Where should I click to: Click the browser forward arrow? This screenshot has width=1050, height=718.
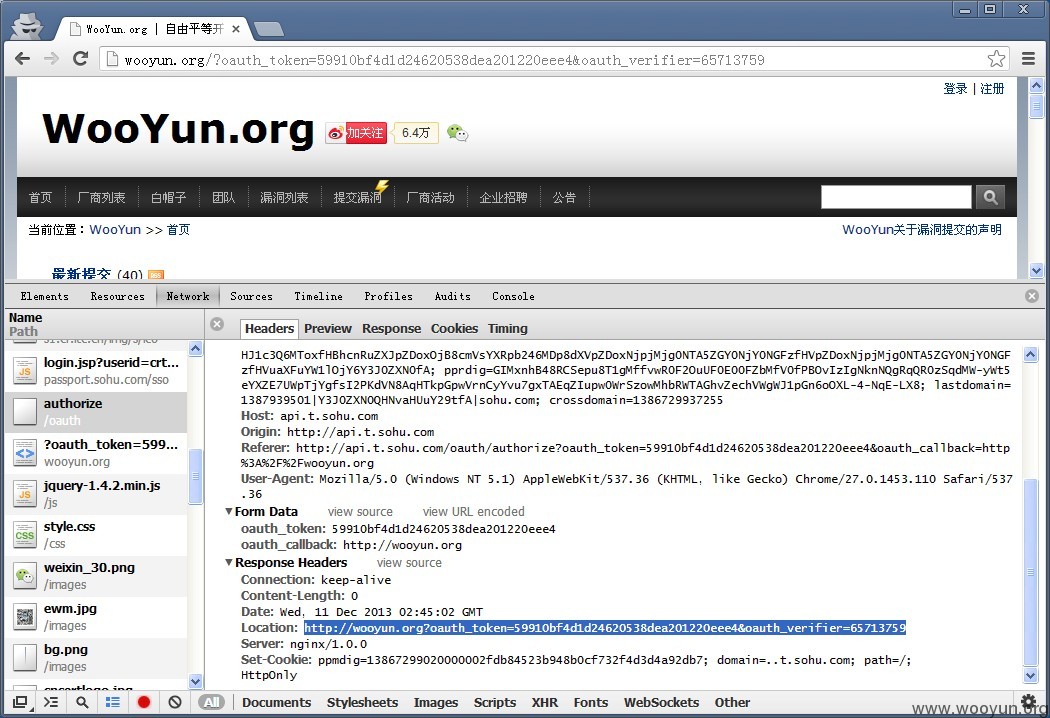pos(52,59)
